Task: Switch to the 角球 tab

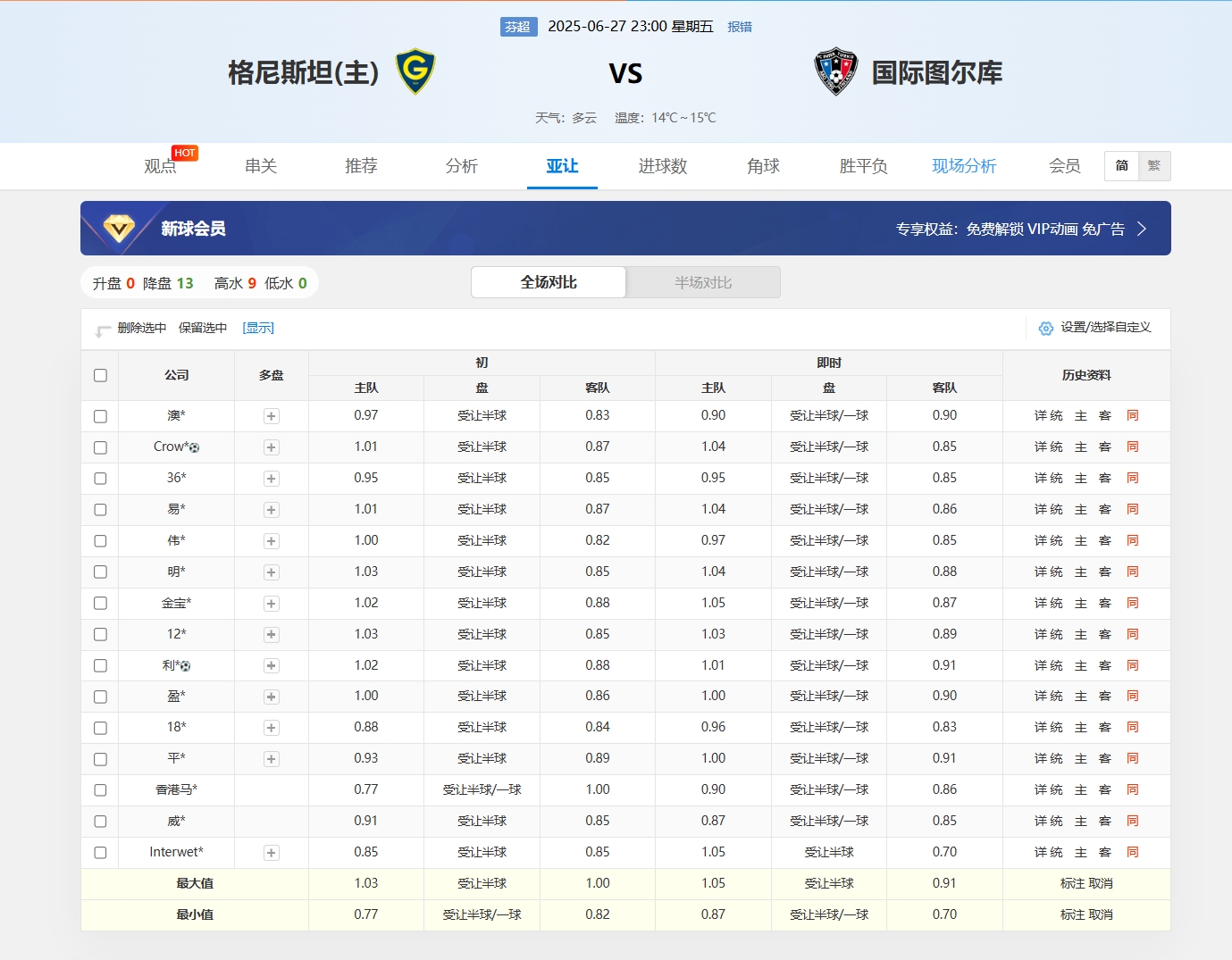Action: [764, 166]
